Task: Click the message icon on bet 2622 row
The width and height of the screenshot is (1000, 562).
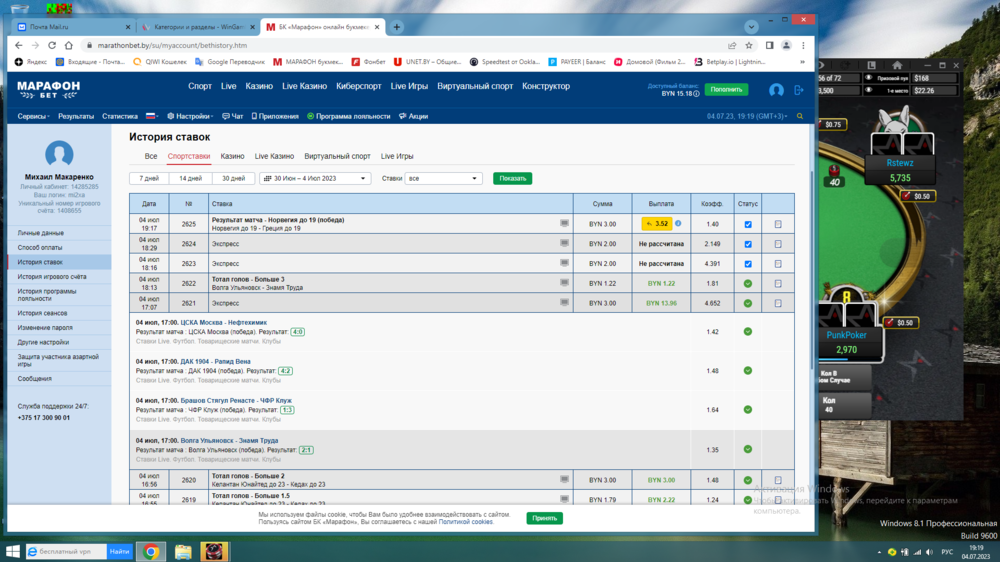Action: tap(565, 283)
